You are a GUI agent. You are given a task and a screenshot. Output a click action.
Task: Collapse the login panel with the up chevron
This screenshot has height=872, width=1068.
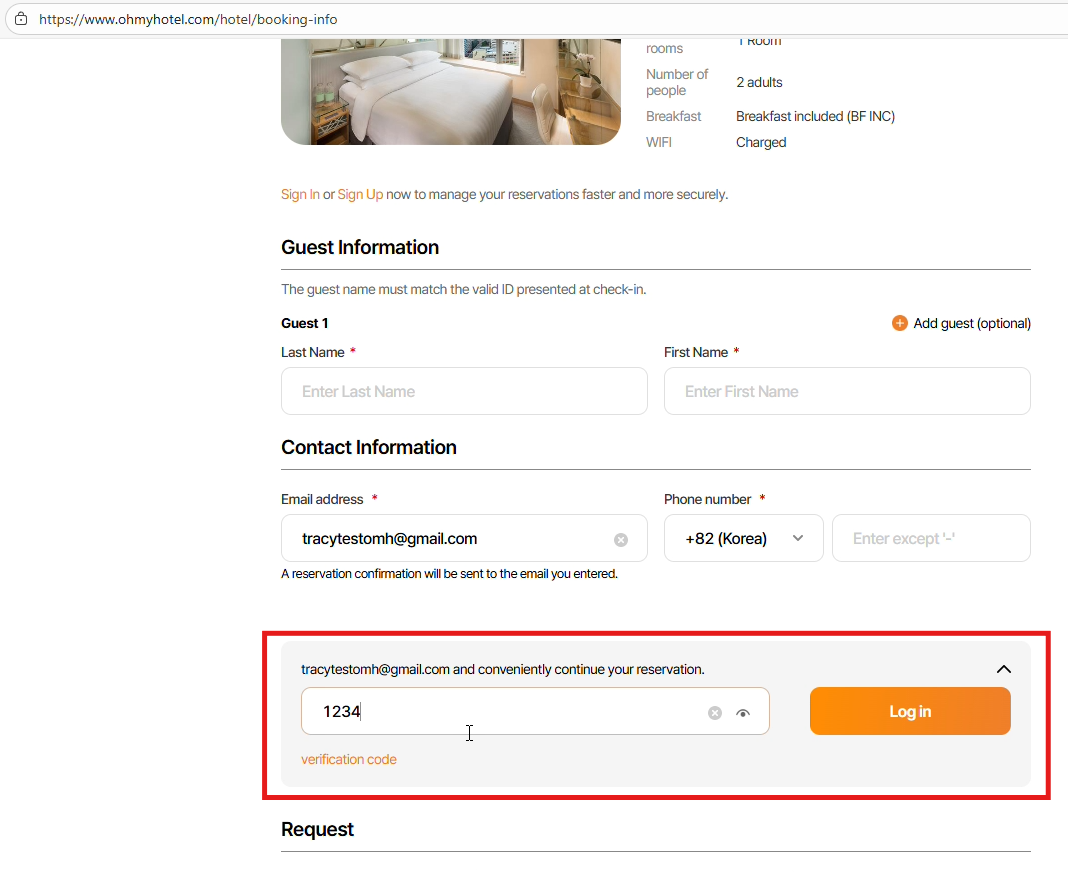[1004, 669]
